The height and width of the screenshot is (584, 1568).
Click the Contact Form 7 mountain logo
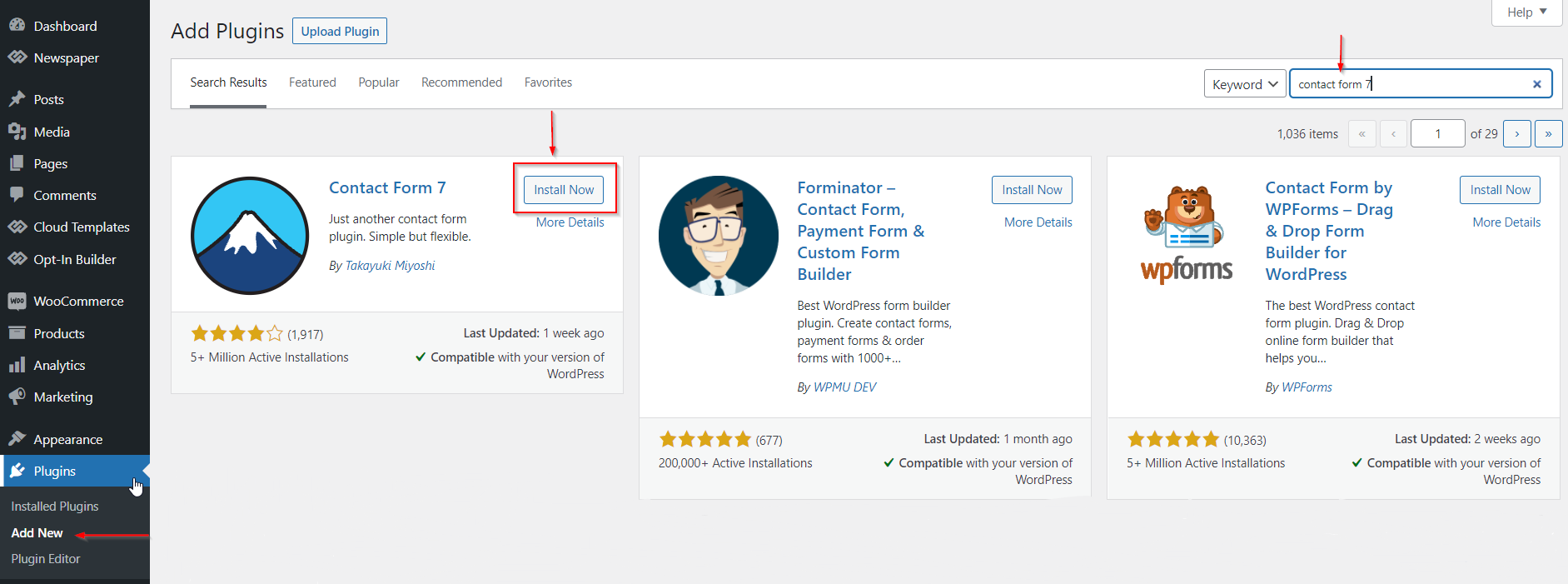(250, 236)
